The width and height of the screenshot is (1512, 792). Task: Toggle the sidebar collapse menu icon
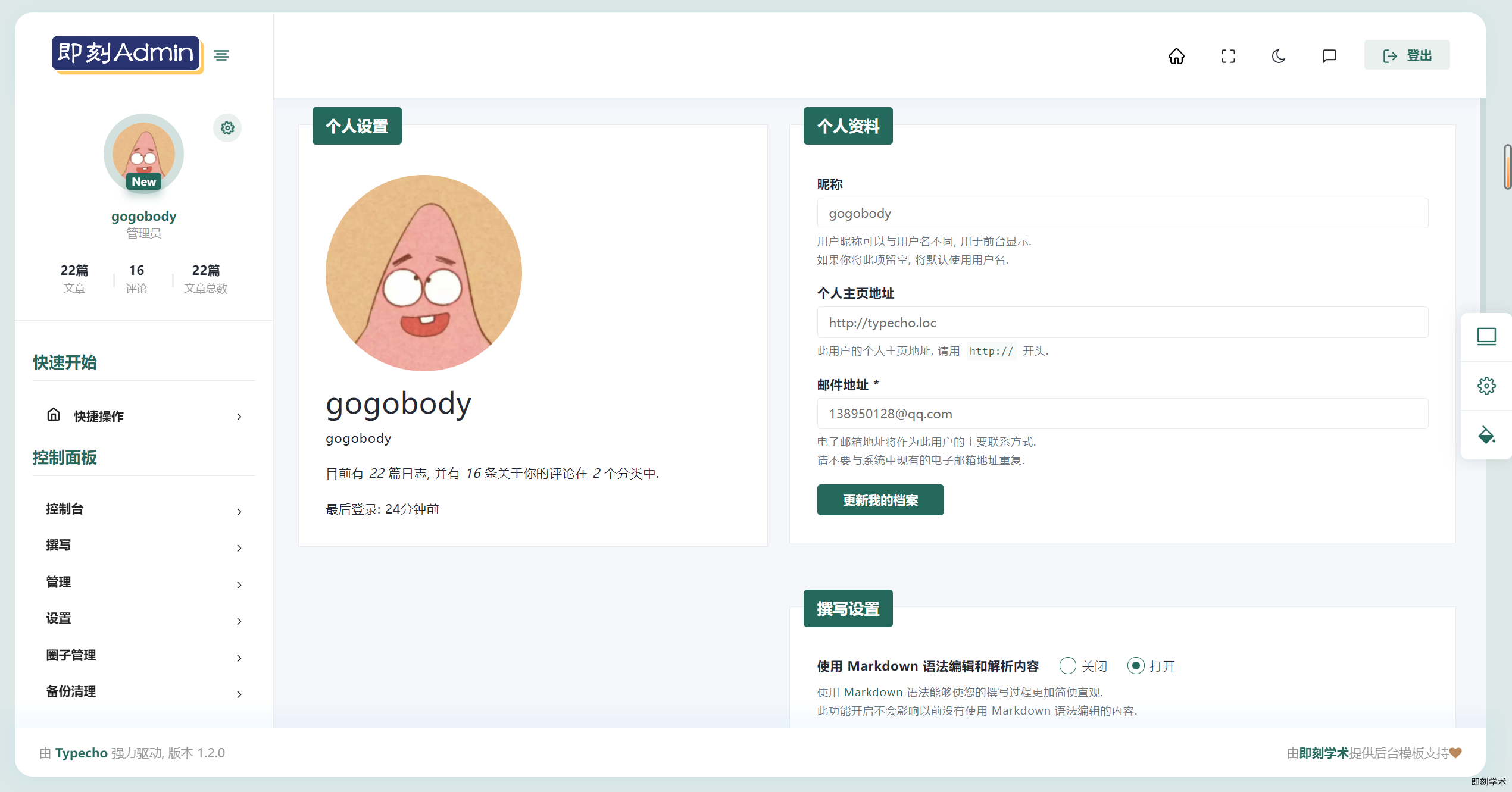pos(221,55)
